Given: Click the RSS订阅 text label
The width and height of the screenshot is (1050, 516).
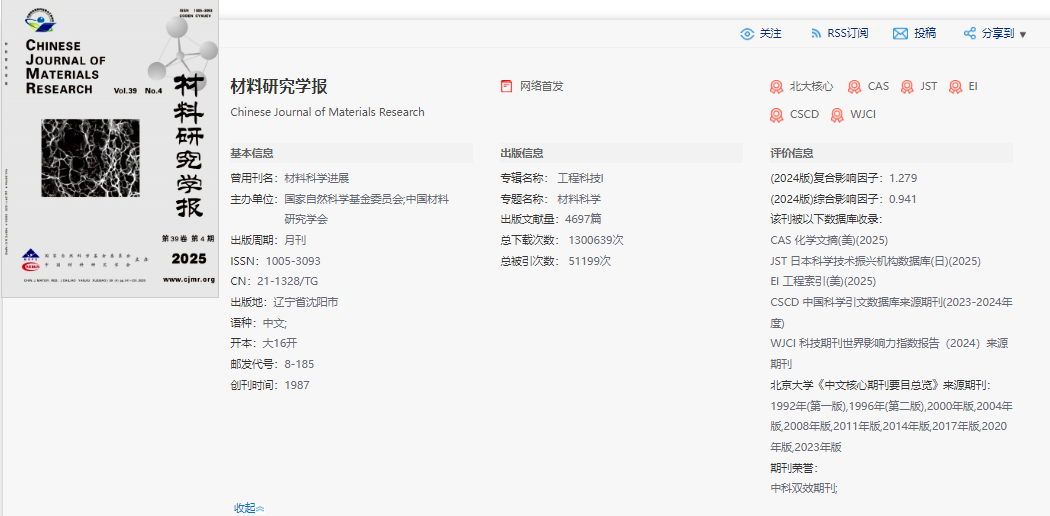Looking at the screenshot, I should pyautogui.click(x=847, y=34).
